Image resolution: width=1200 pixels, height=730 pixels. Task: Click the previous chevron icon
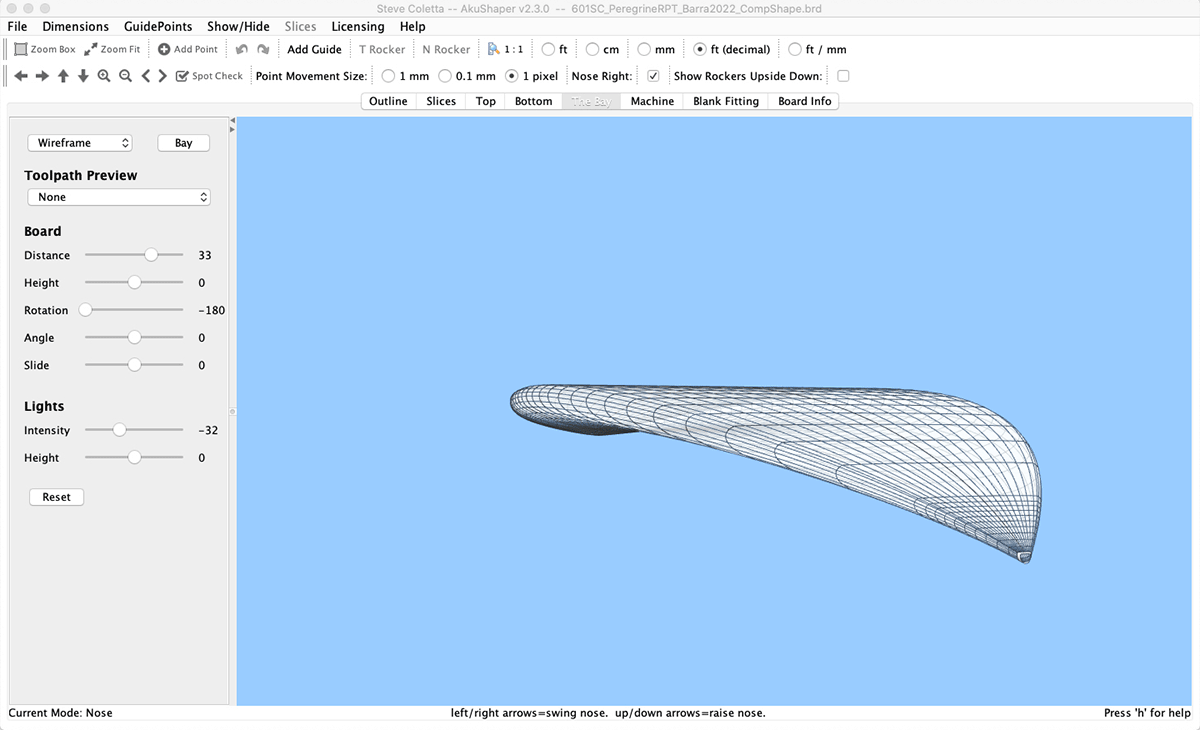tap(146, 76)
